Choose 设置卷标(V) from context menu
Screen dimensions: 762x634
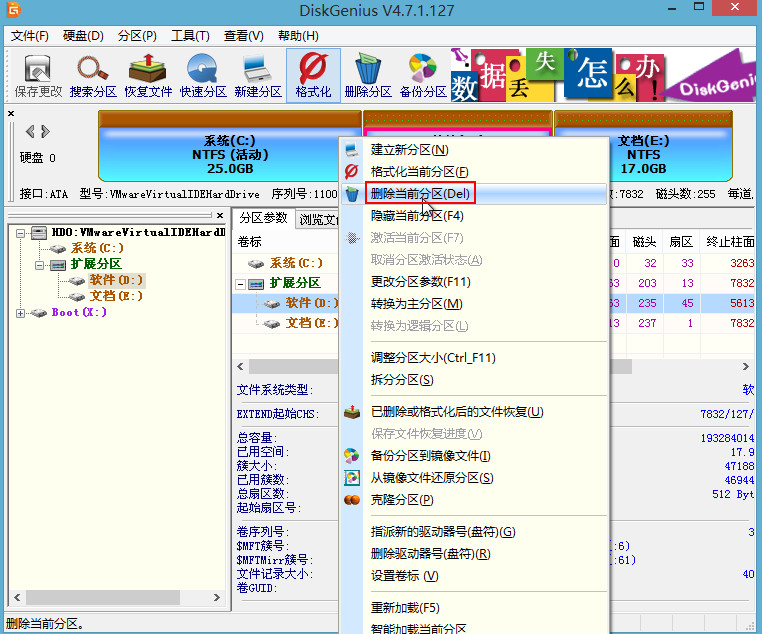(x=474, y=576)
